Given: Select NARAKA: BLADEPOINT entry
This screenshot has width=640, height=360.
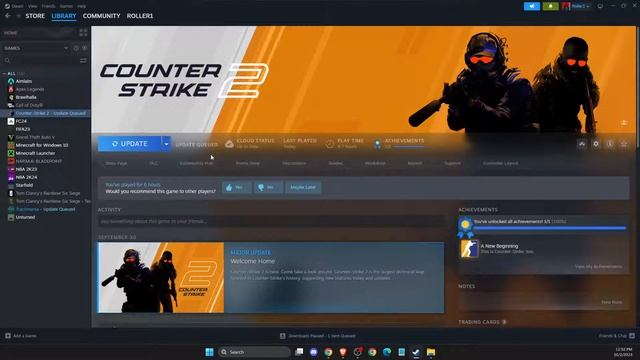Looking at the screenshot, I should coord(39,161).
